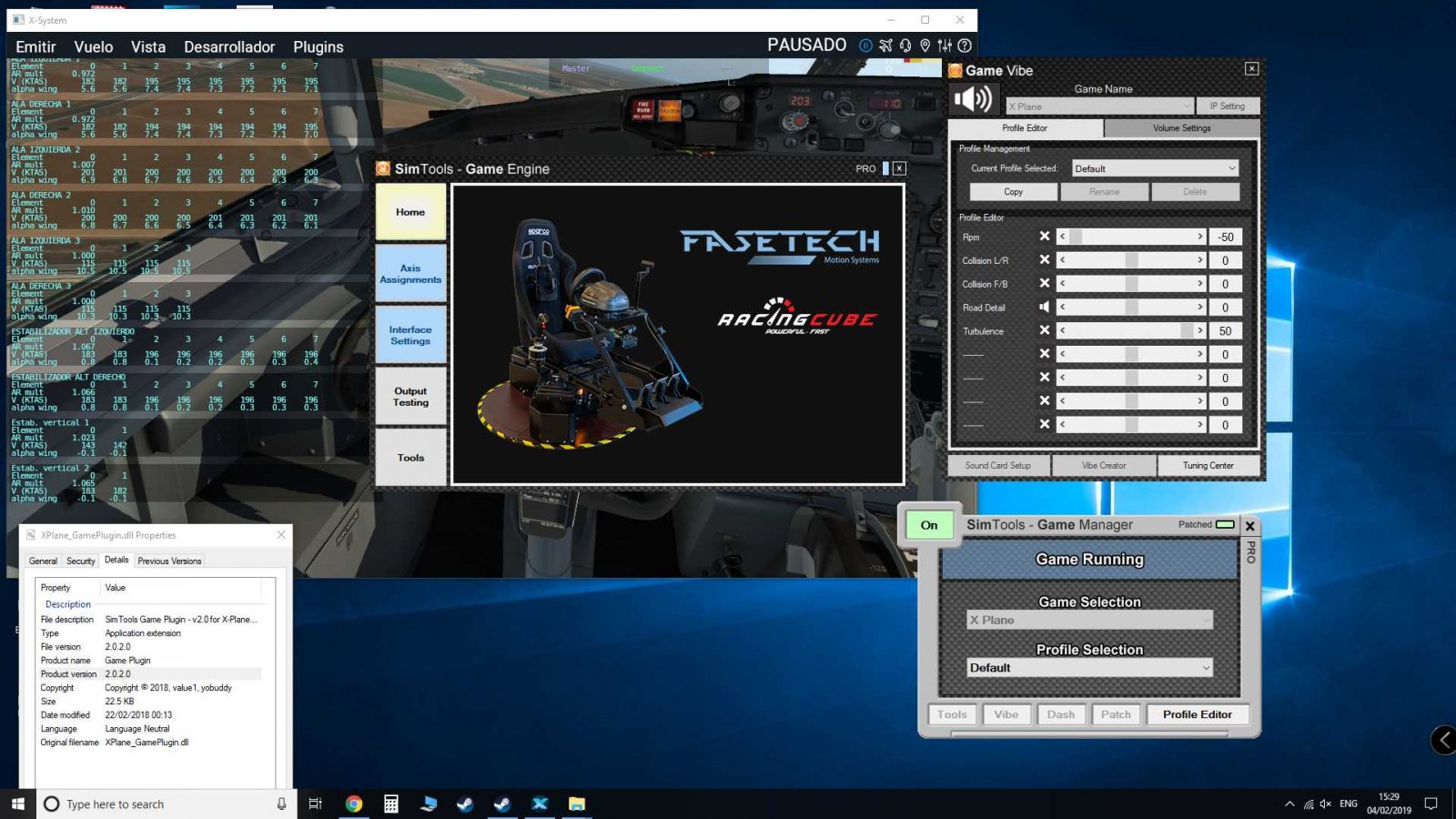Open Steam from the Windows taskbar

tap(465, 804)
